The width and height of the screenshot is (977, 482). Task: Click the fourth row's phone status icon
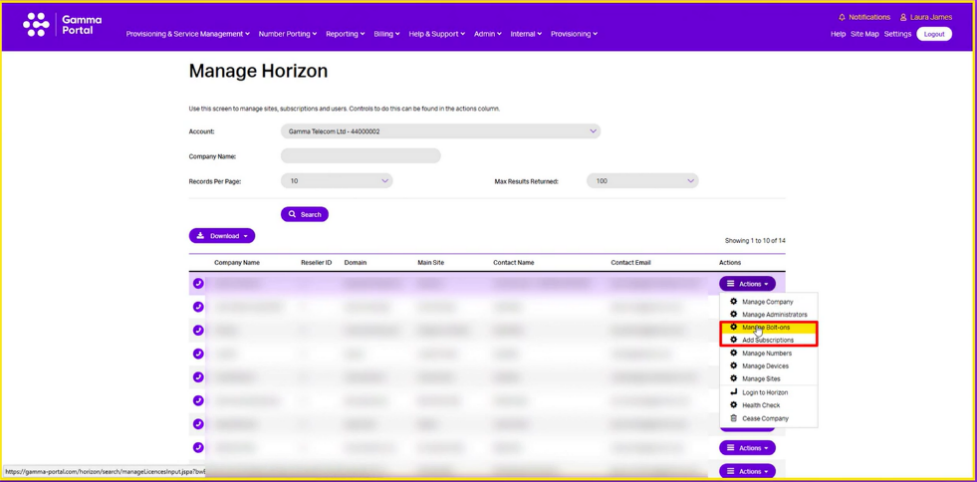point(198,354)
